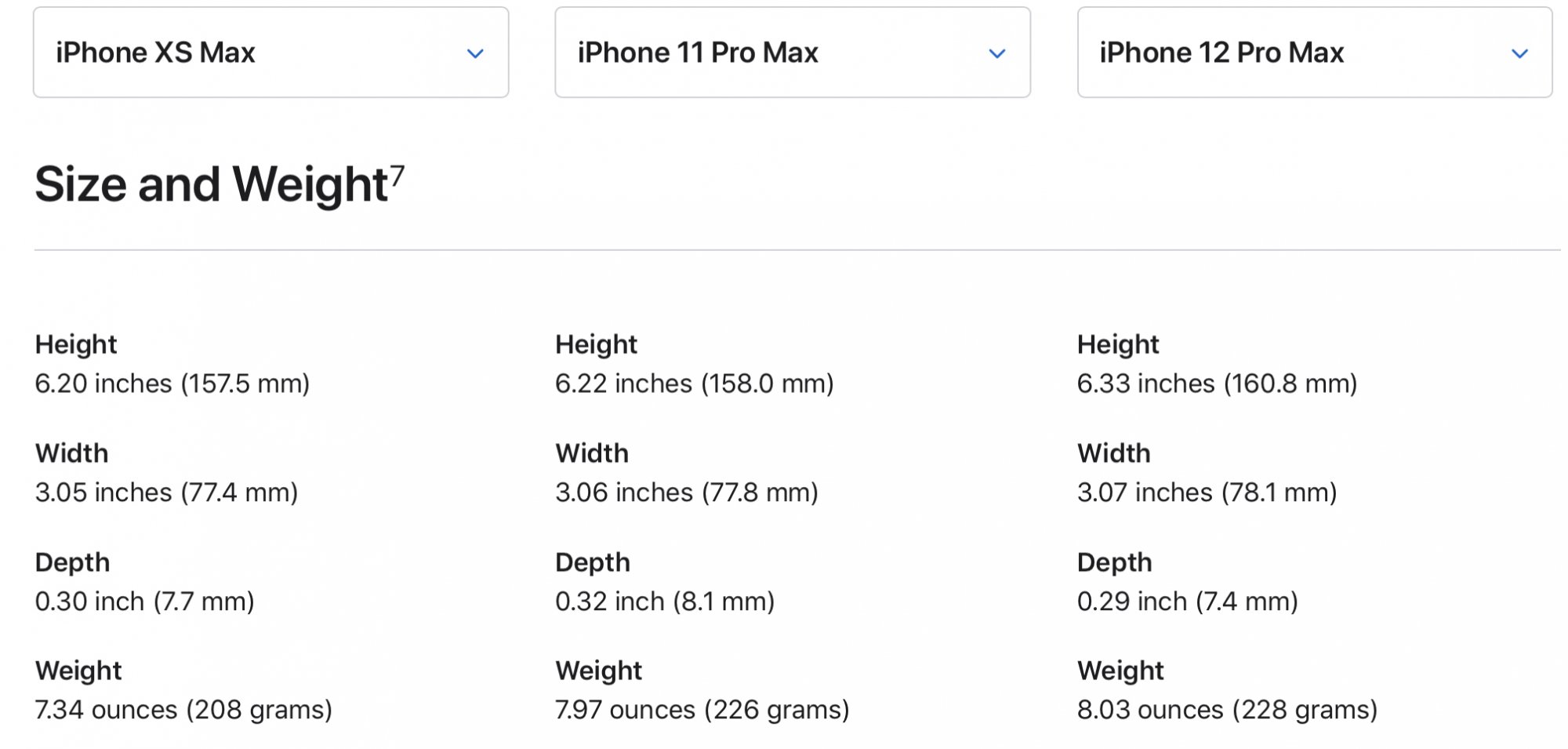Click the 8.03 ounces weight value
The width and height of the screenshot is (1568, 749).
1227,710
